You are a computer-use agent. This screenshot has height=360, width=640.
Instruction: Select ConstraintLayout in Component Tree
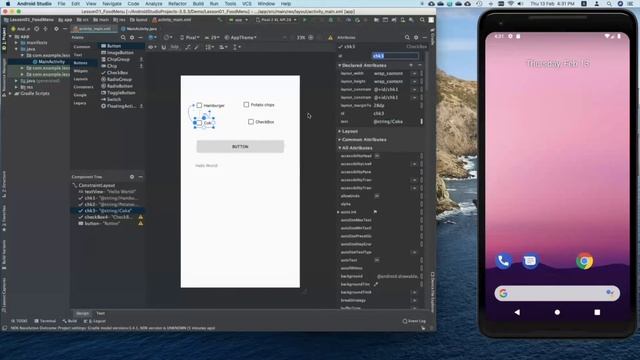pyautogui.click(x=94, y=185)
